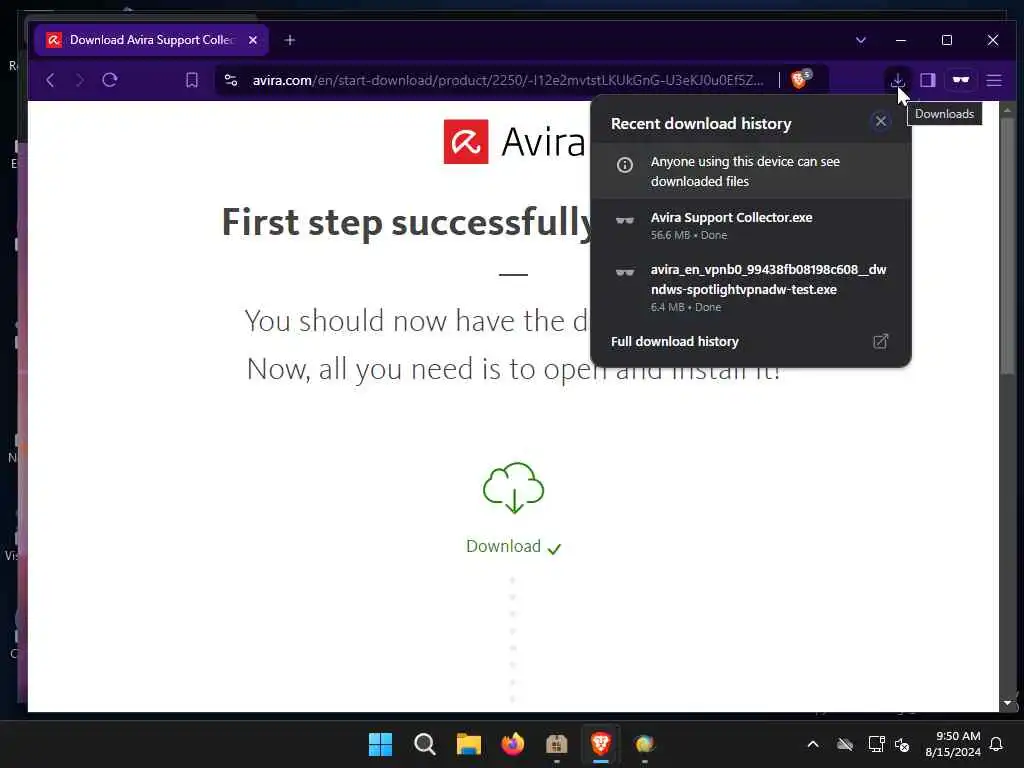This screenshot has width=1024, height=768.
Task: Go back using the browser back arrow
Action: 50,80
